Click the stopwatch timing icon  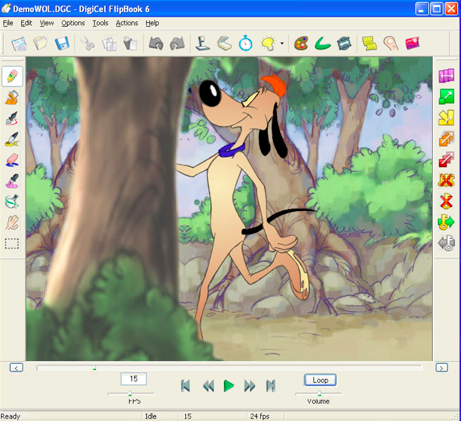246,43
